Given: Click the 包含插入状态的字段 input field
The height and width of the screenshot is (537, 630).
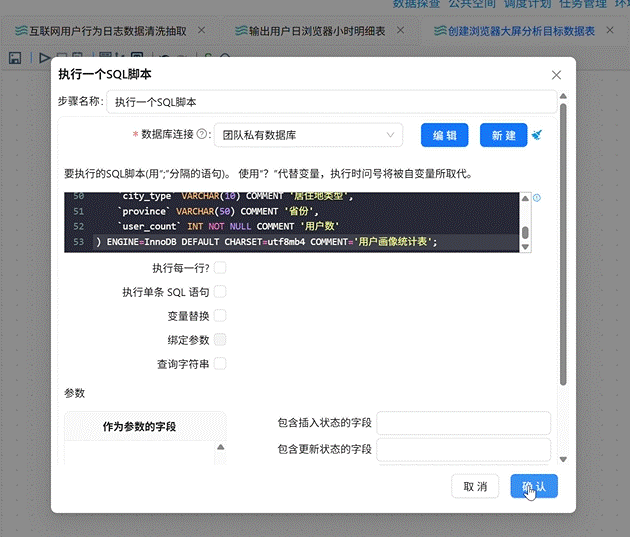Looking at the screenshot, I should 464,423.
